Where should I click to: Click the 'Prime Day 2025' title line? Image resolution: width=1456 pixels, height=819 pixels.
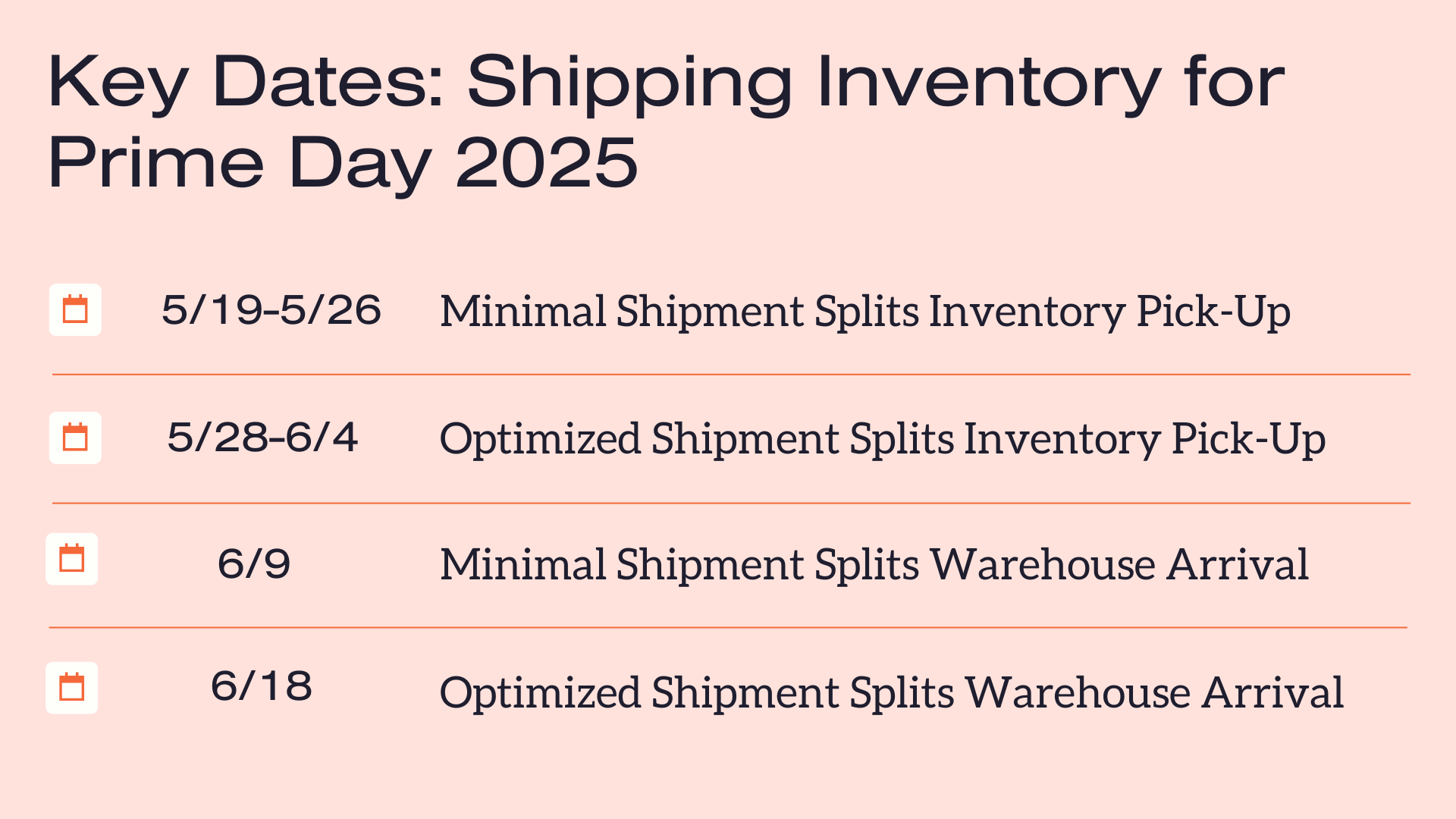(x=343, y=162)
